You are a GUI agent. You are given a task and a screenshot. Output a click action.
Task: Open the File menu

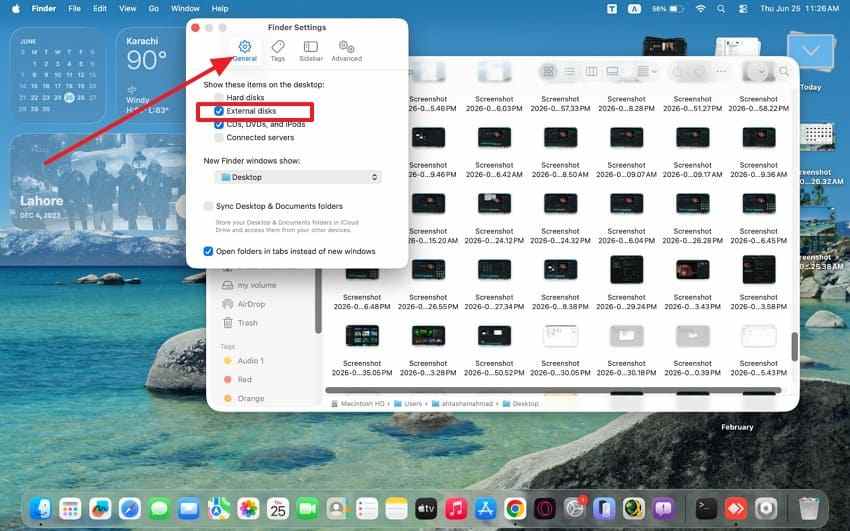(74, 9)
